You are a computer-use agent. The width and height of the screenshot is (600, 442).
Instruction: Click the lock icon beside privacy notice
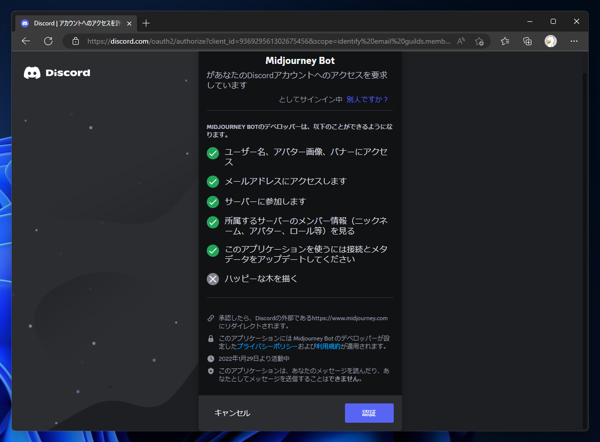pos(210,339)
